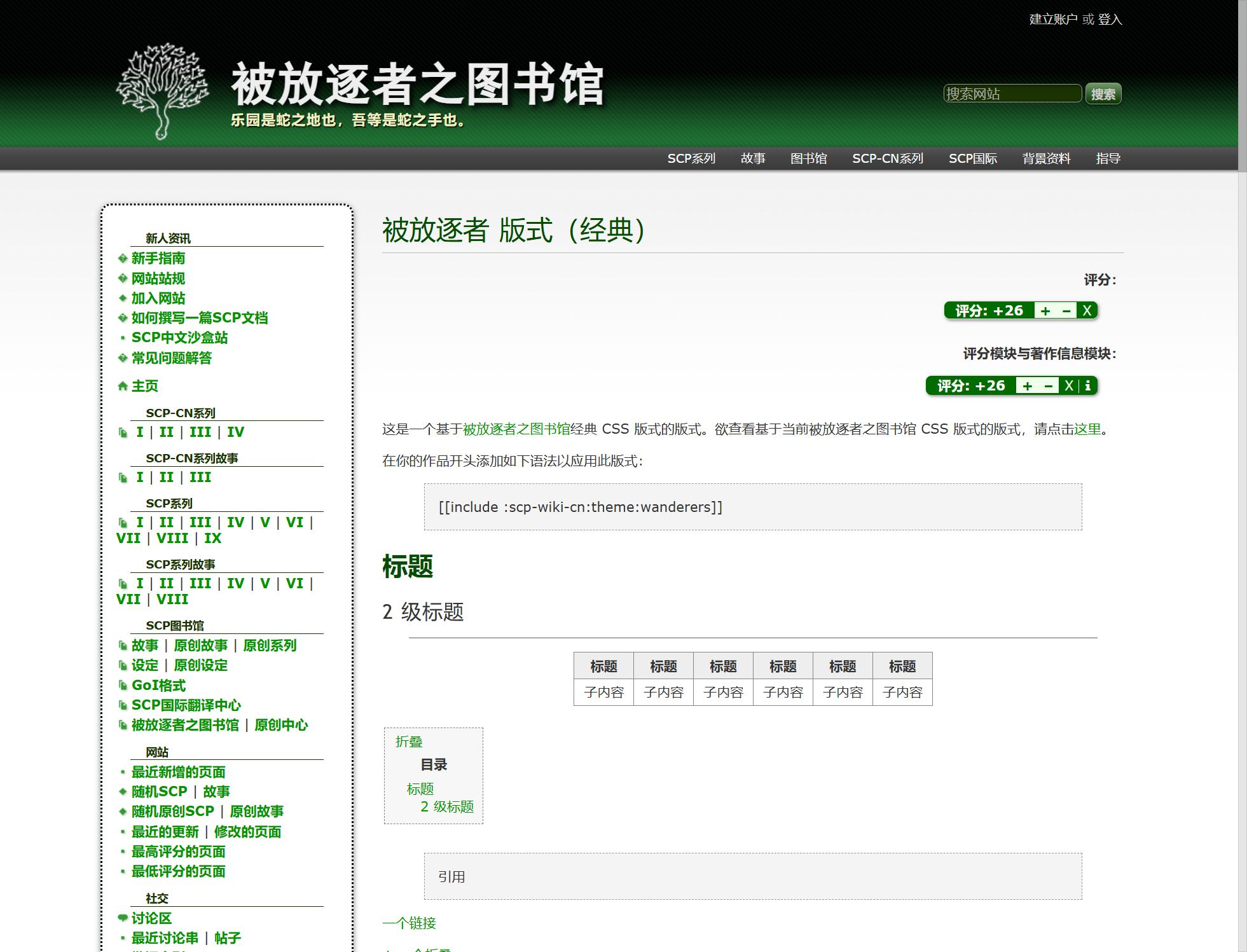
Task: Click 登入 login link
Action: click(x=1110, y=20)
